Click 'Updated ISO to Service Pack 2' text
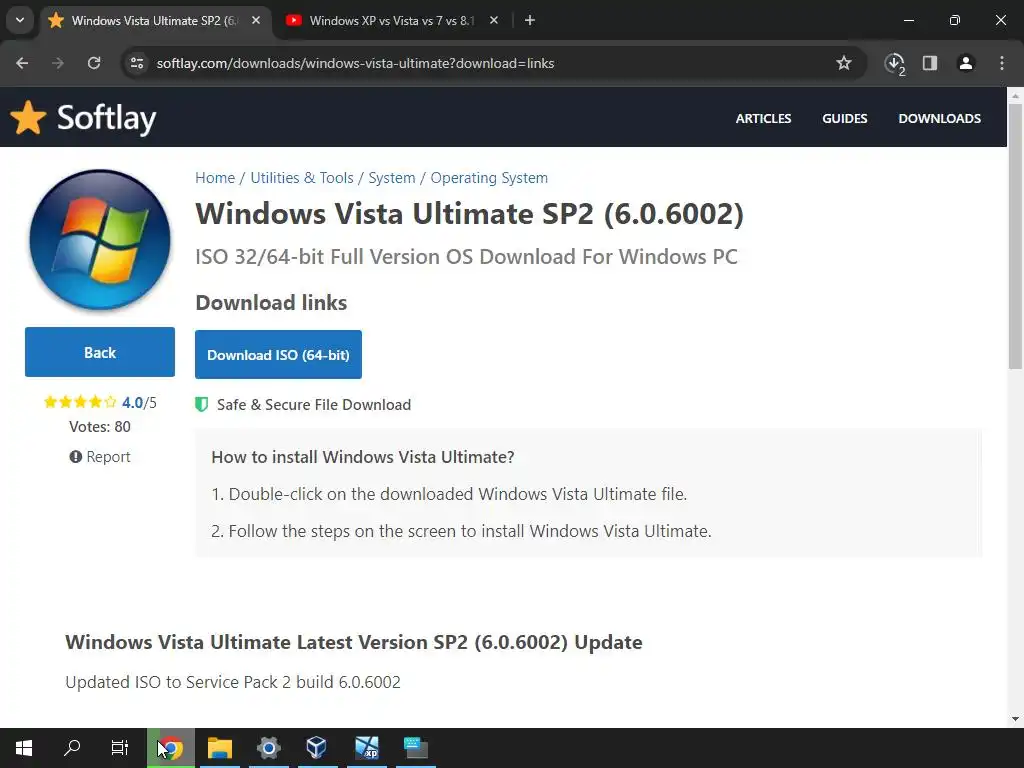 232,682
